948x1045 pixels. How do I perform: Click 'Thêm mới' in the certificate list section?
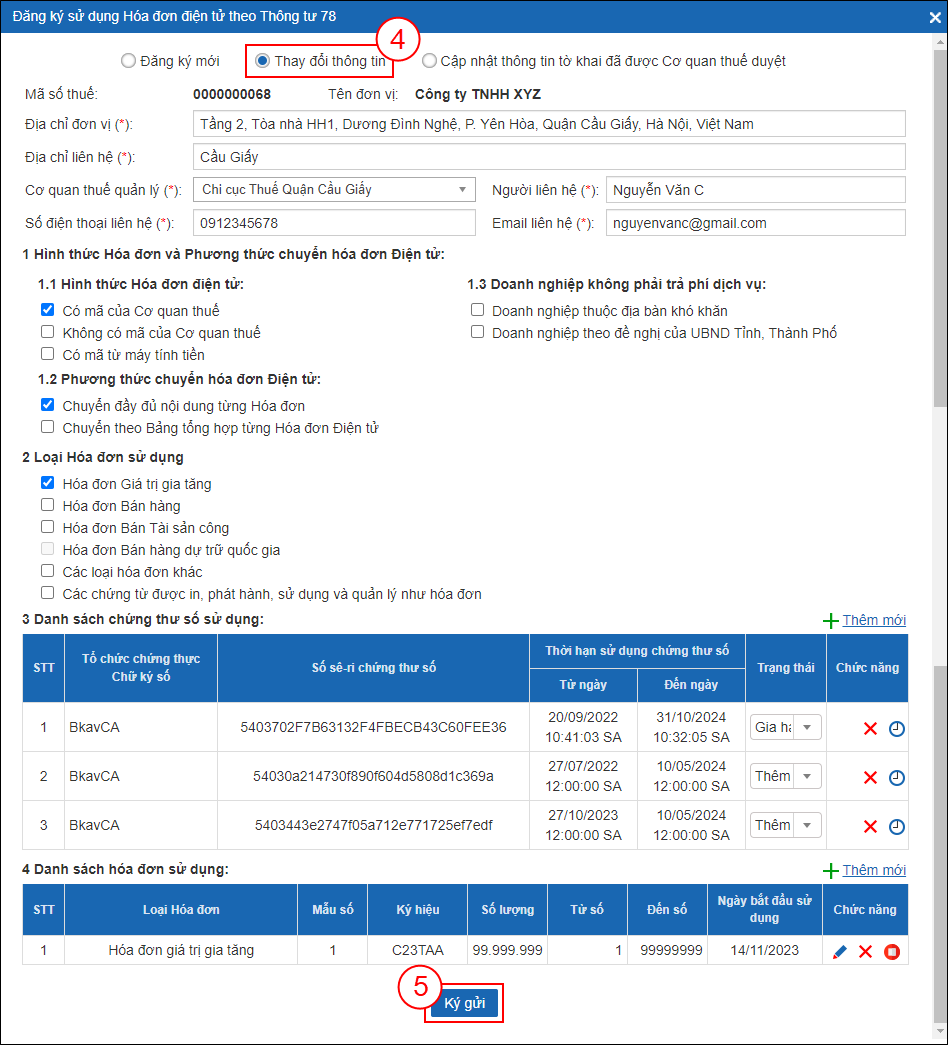point(873,620)
